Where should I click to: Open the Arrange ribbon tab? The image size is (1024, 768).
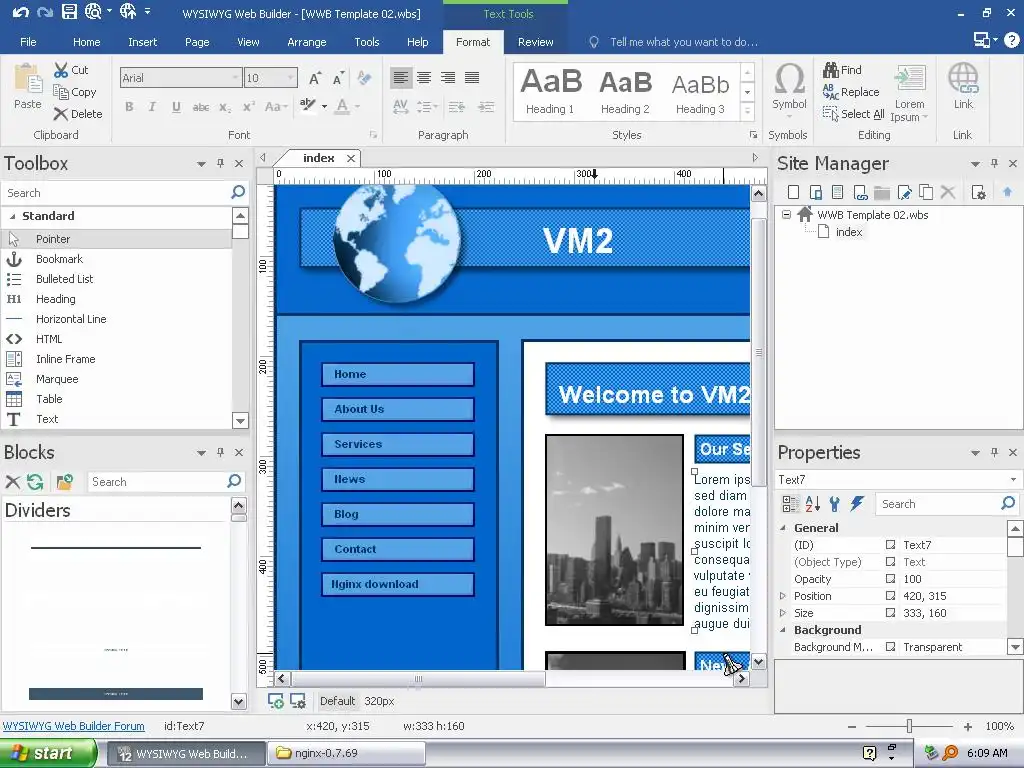click(306, 42)
